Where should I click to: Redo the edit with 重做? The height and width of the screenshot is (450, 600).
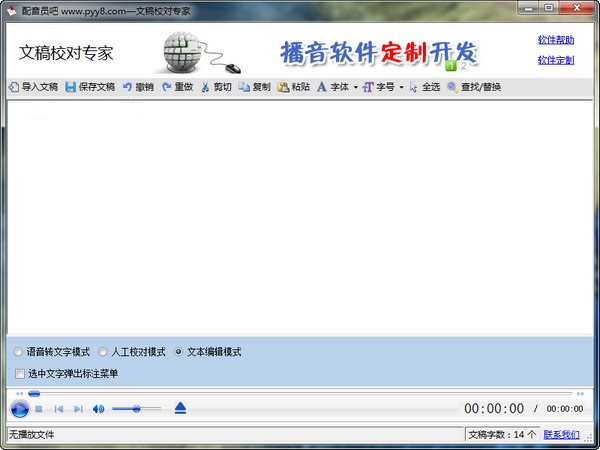178,87
